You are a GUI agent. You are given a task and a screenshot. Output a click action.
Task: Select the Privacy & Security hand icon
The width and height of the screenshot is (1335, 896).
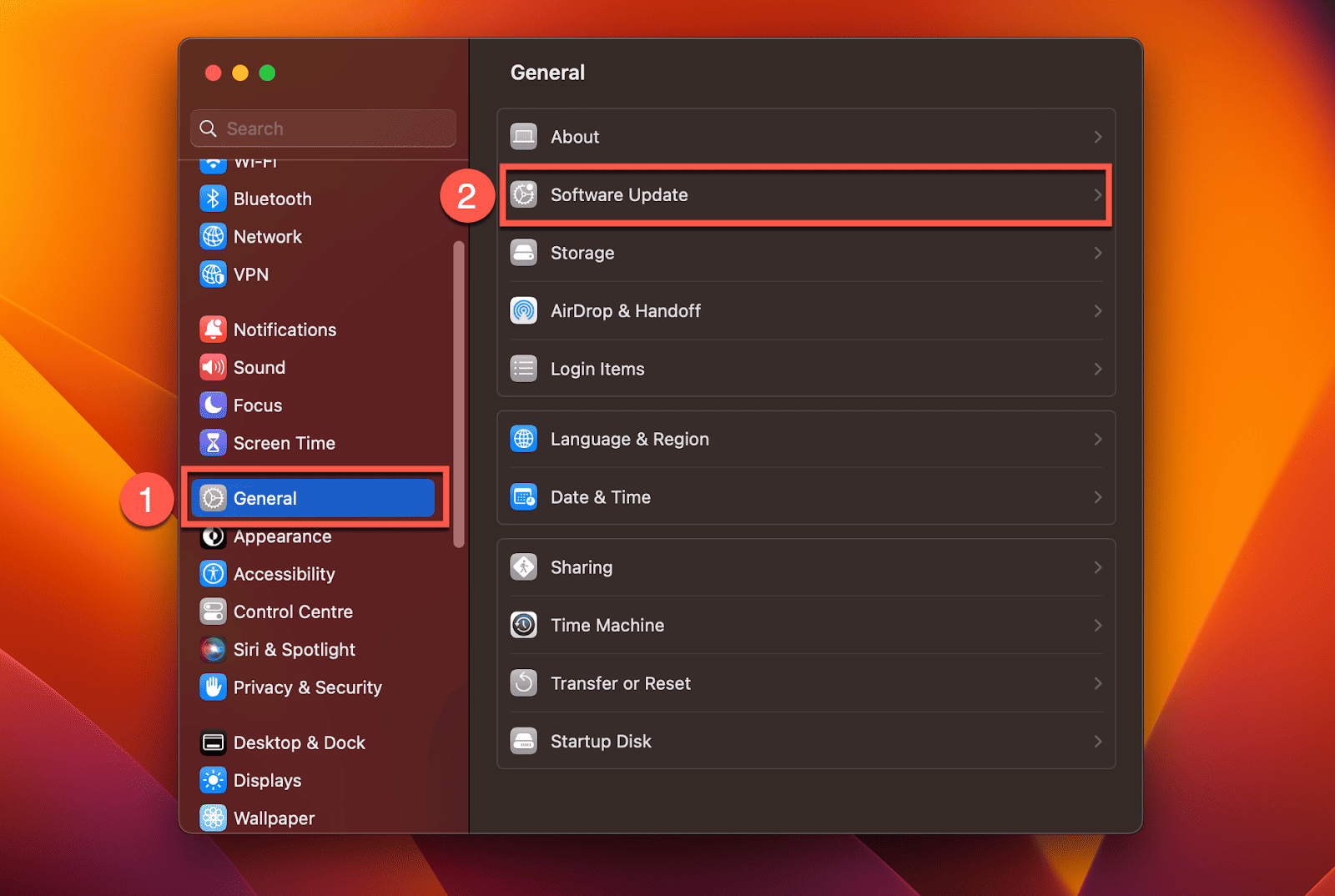point(214,687)
